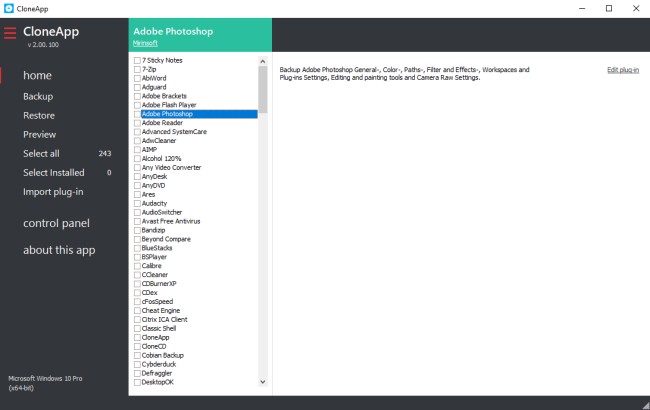Select Cyberduck in the list
This screenshot has height=410, width=650.
tap(159, 364)
